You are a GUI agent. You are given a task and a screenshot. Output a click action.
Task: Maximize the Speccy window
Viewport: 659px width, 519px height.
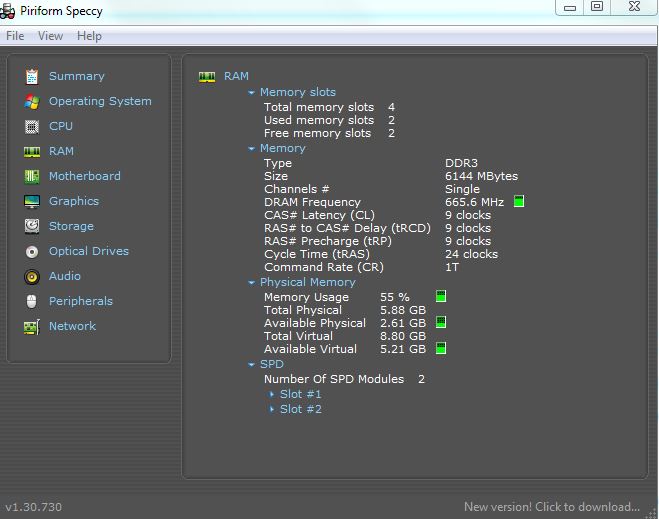[597, 6]
